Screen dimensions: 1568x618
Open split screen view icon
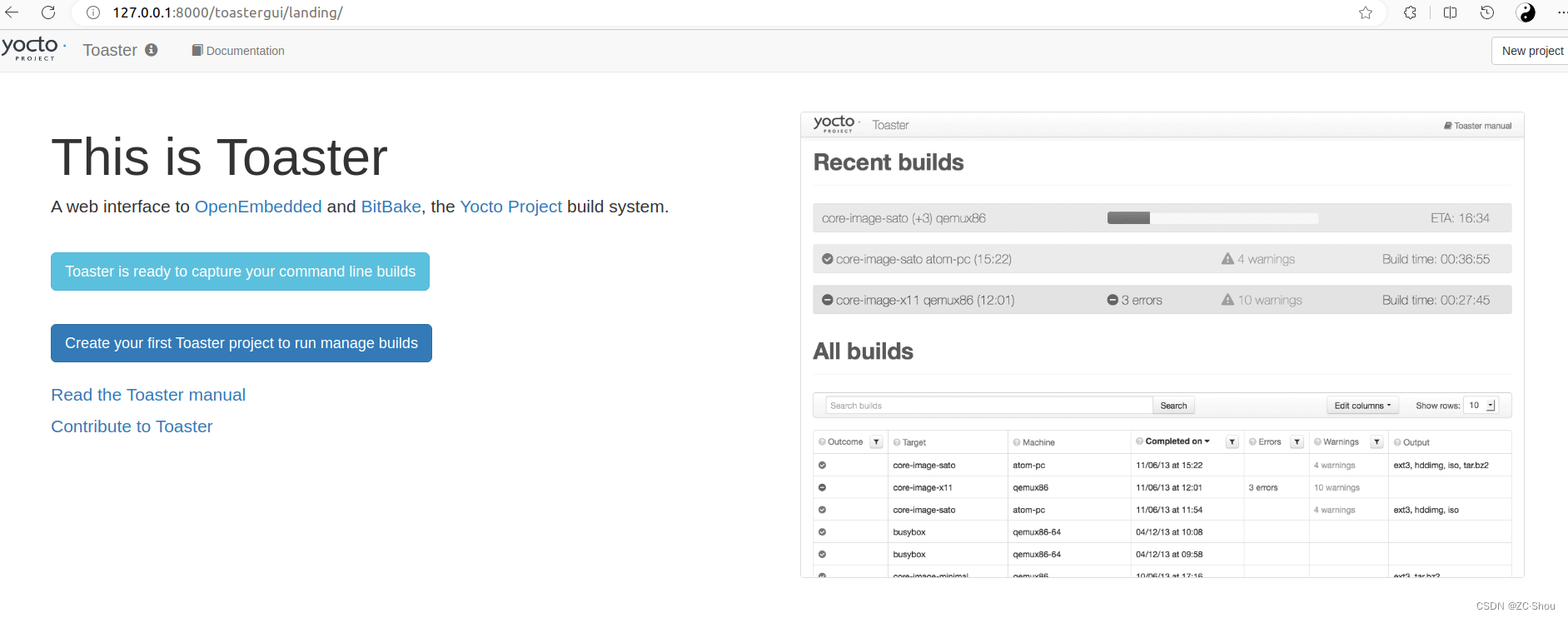[1450, 12]
